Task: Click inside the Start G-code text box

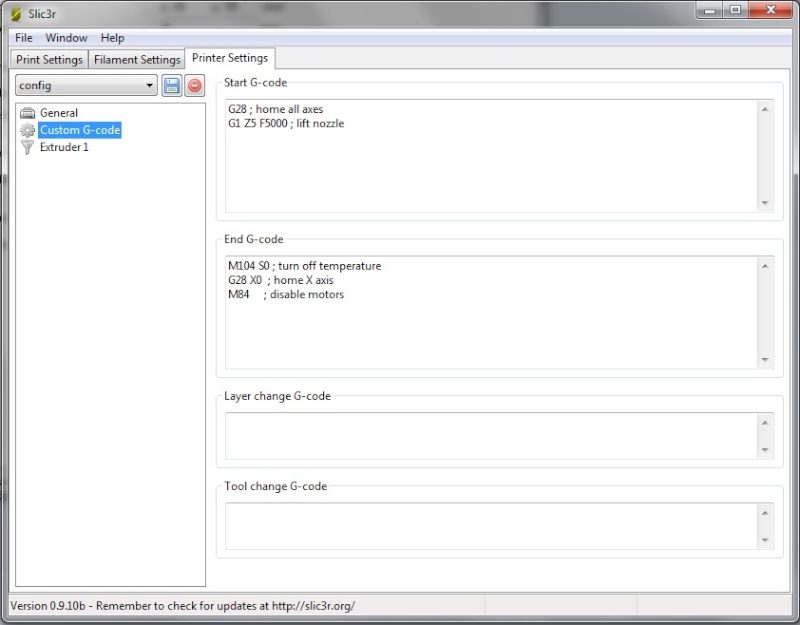Action: tap(491, 156)
